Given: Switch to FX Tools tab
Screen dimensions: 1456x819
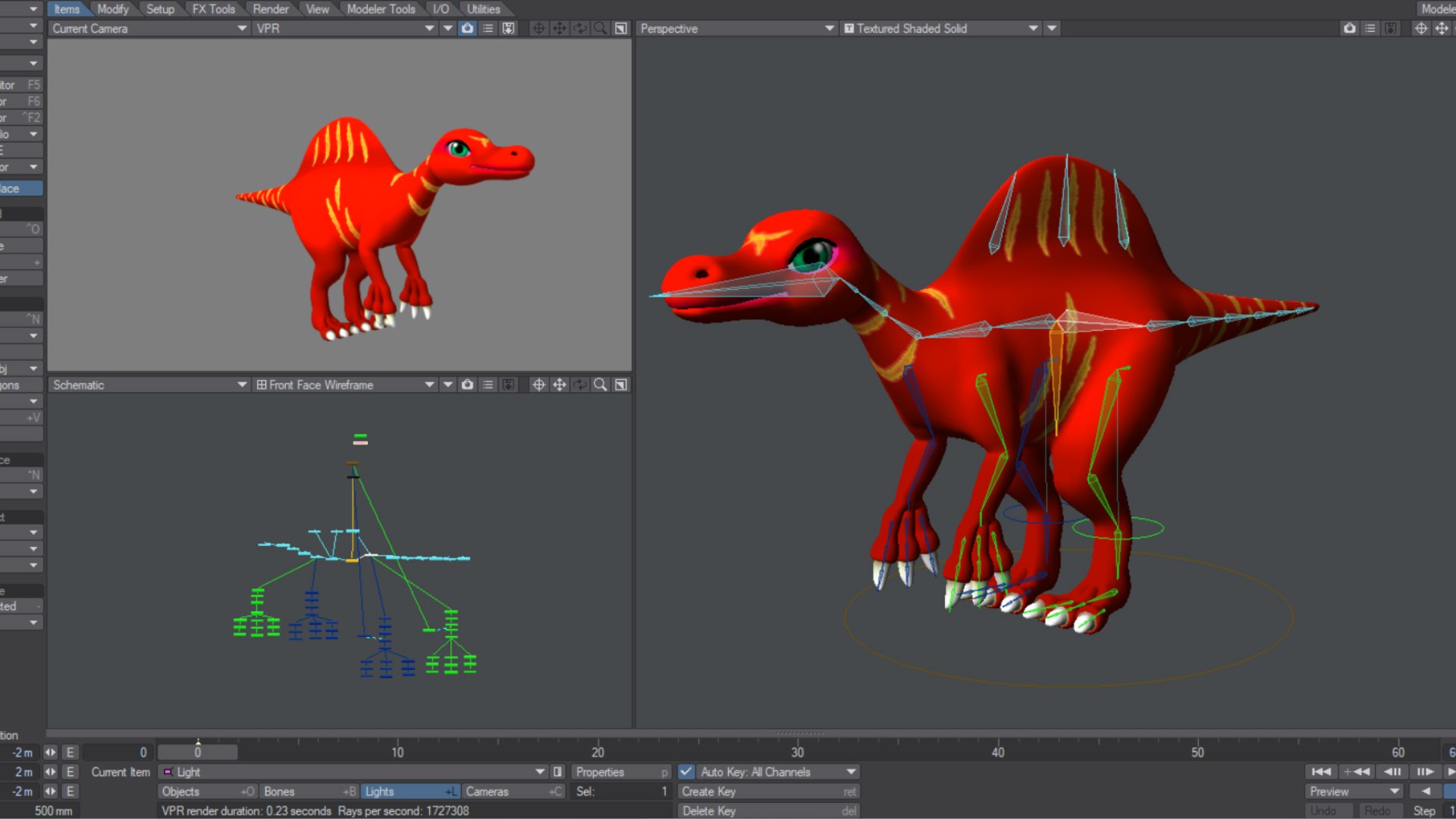Looking at the screenshot, I should point(213,9).
